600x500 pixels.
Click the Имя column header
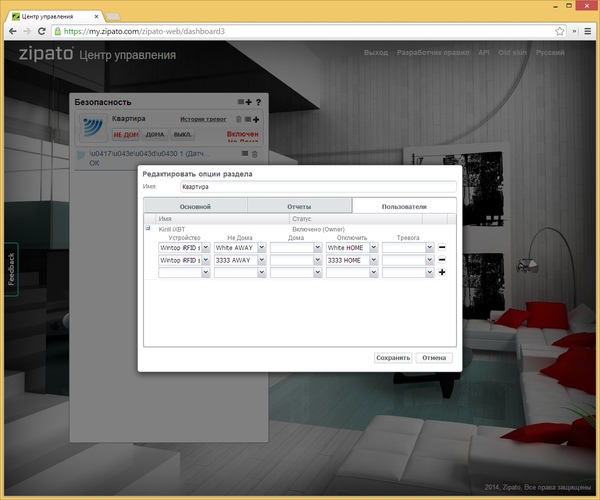click(x=222, y=219)
